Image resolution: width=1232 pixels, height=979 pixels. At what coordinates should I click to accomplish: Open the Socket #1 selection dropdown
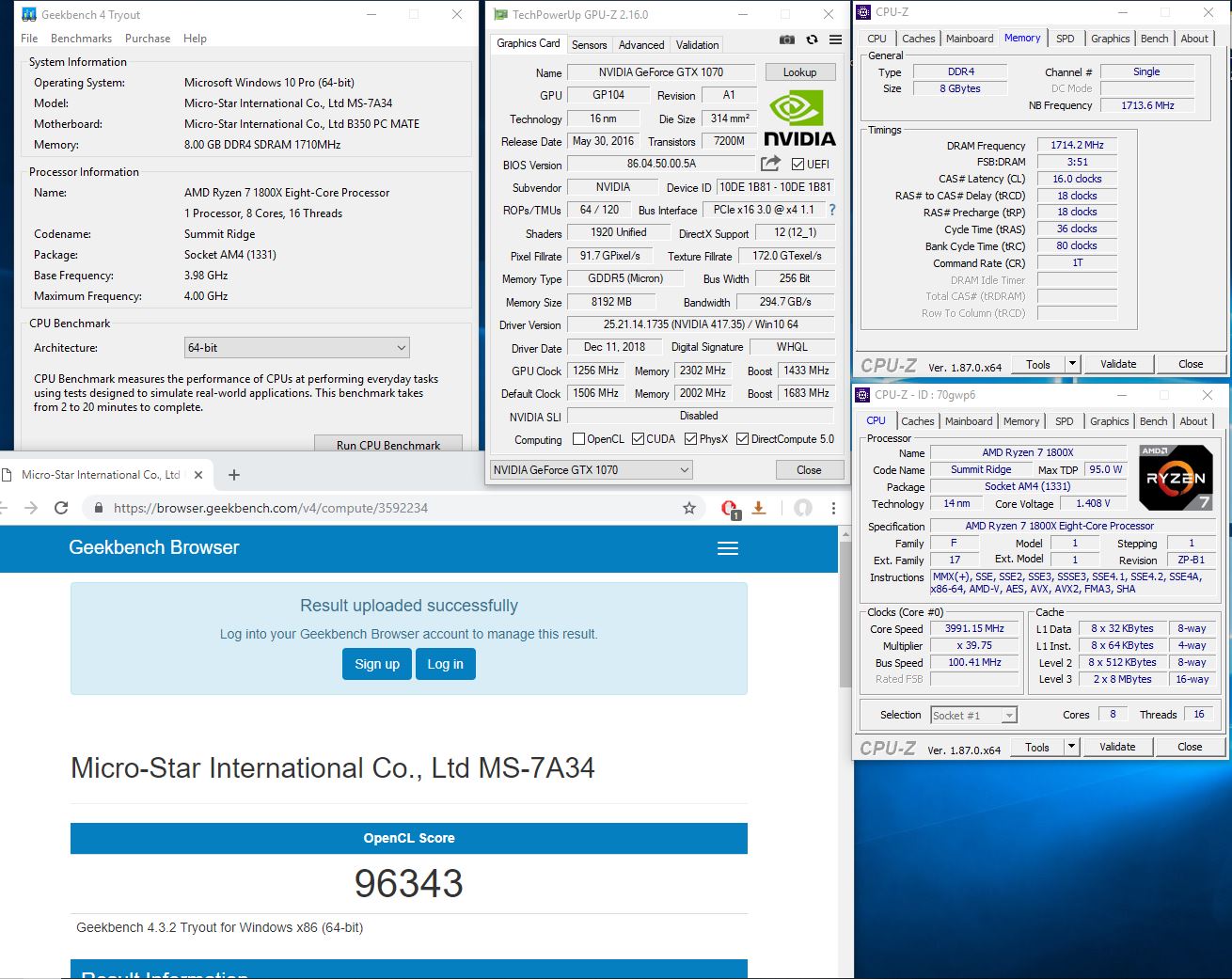pyautogui.click(x=973, y=716)
